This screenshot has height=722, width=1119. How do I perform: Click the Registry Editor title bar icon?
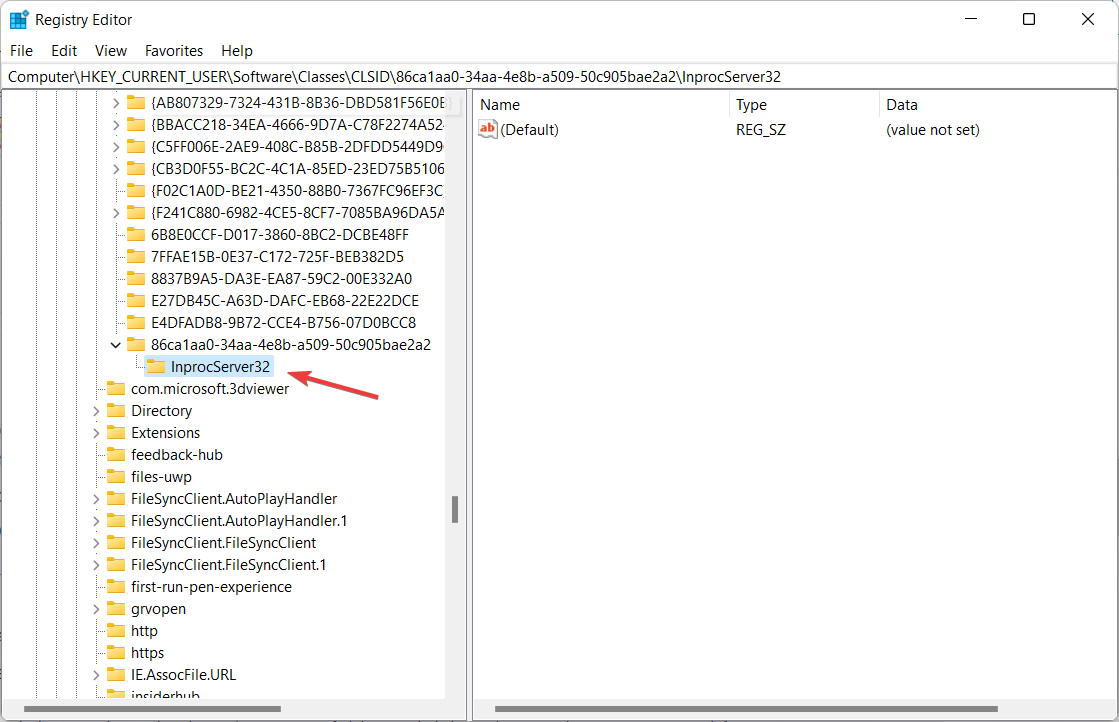pos(19,19)
